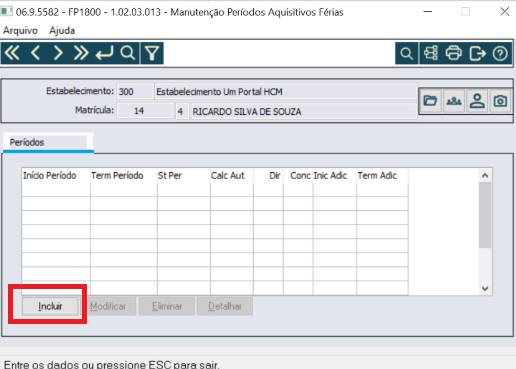
Task: Click the Inic Adic column header
Action: pos(335,175)
